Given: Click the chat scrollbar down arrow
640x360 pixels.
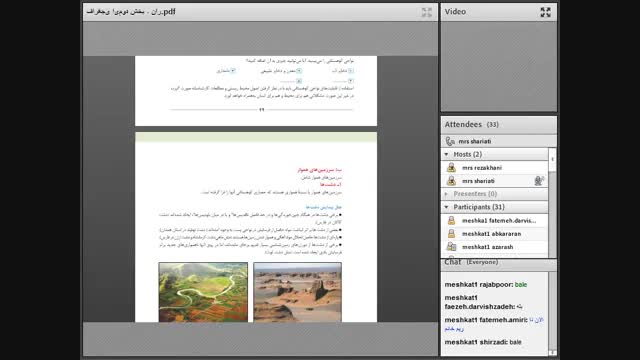Looking at the screenshot, I should (x=552, y=353).
